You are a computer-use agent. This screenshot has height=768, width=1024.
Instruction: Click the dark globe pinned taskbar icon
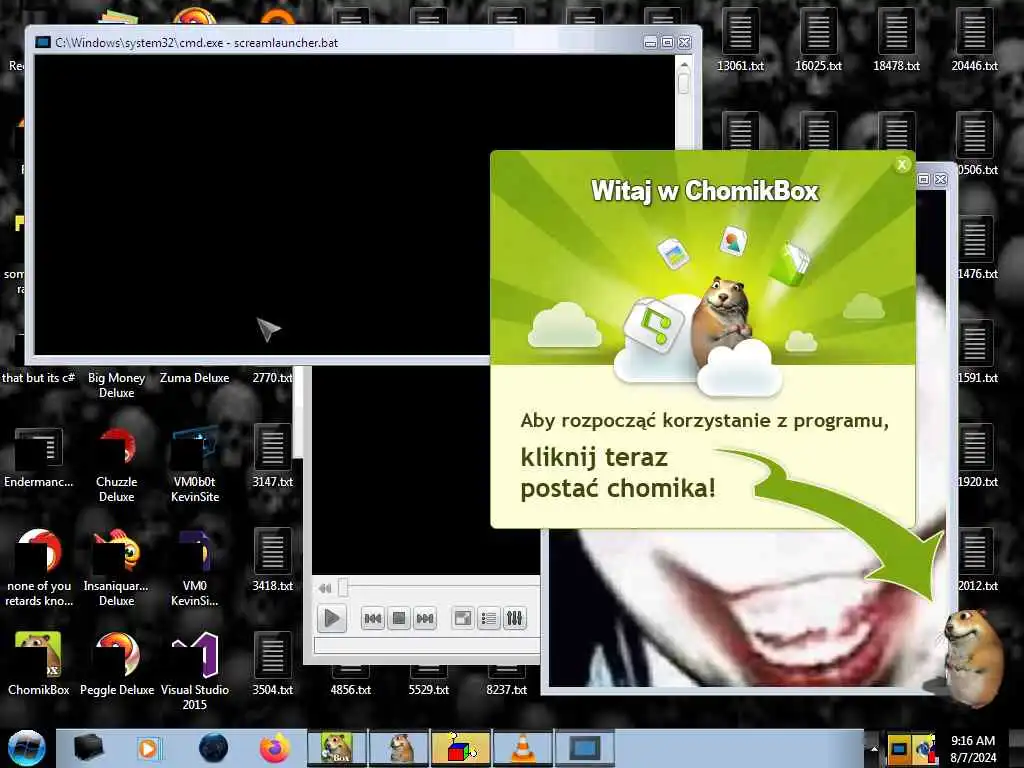click(x=213, y=748)
